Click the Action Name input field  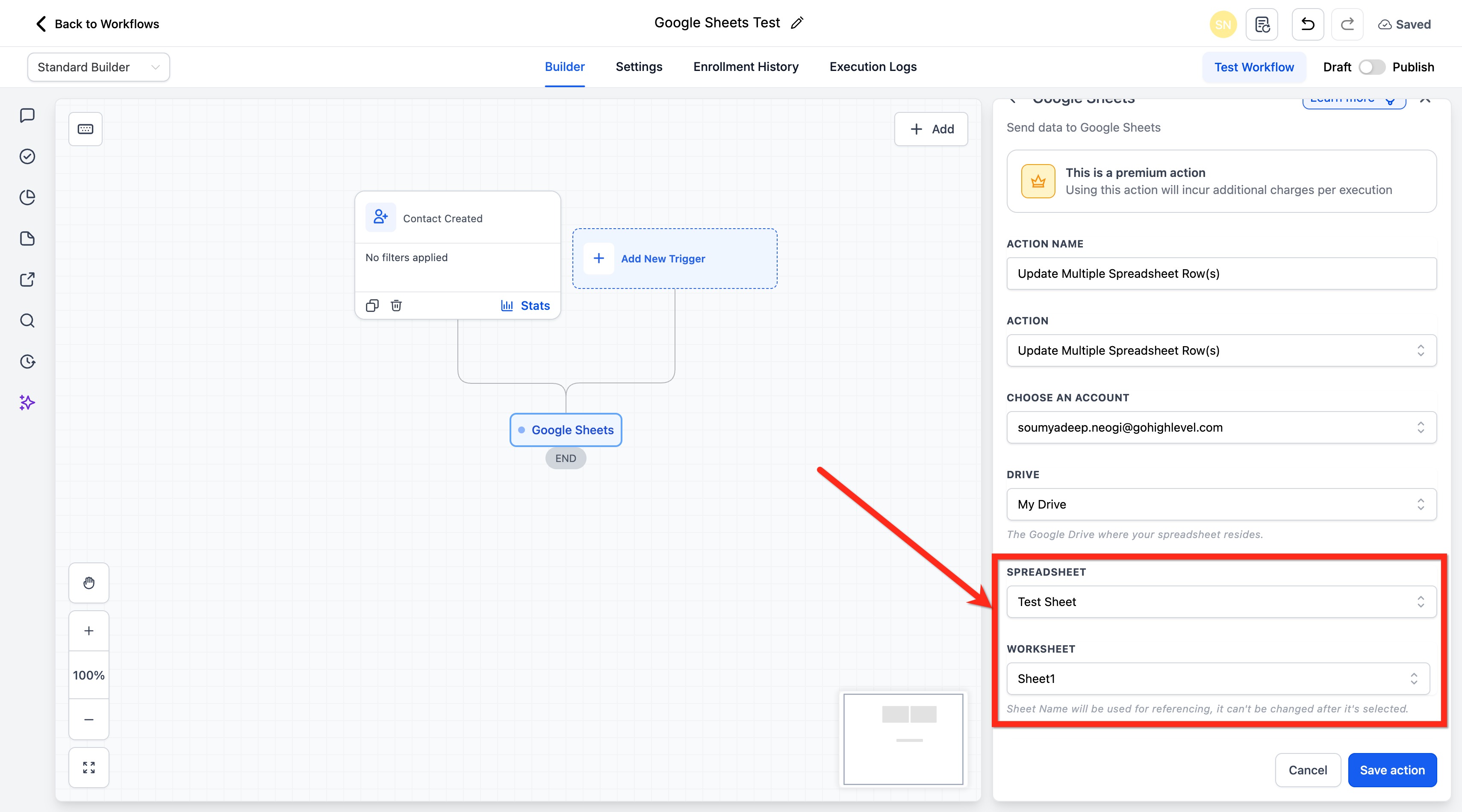(1221, 274)
